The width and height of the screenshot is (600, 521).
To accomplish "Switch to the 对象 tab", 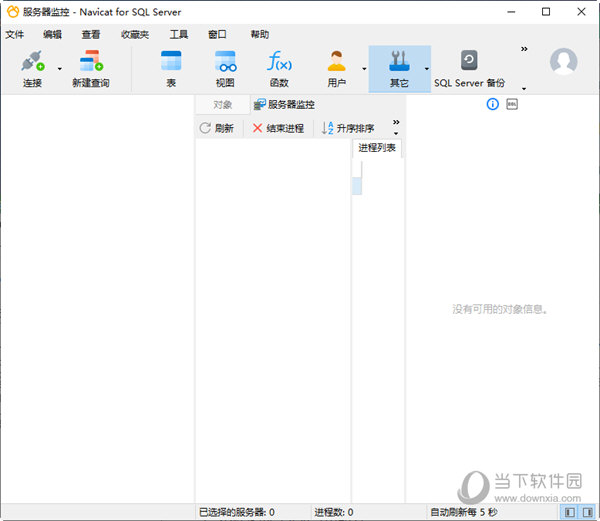I will click(222, 104).
